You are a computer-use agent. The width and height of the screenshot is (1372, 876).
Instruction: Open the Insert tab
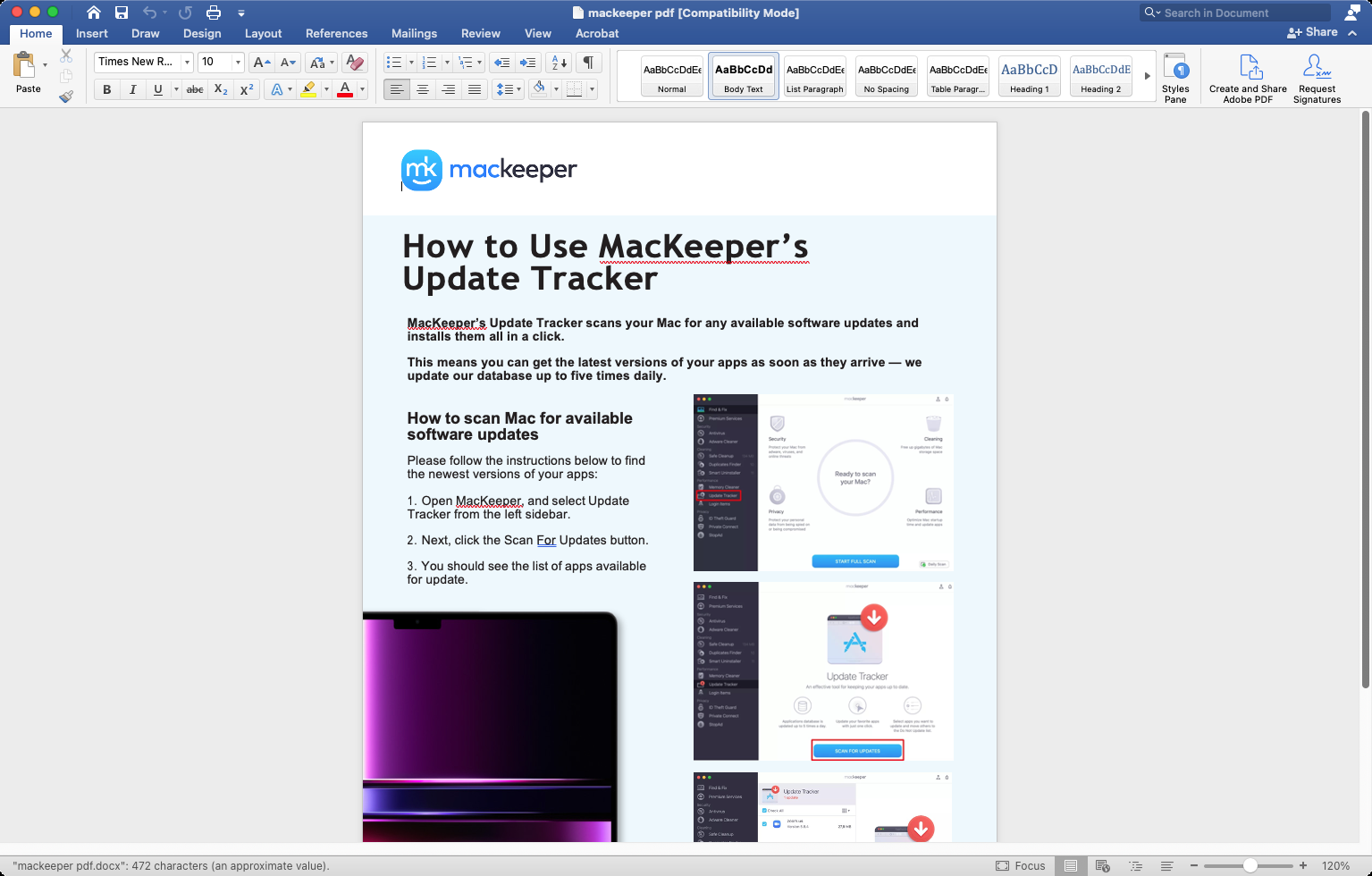pyautogui.click(x=92, y=33)
